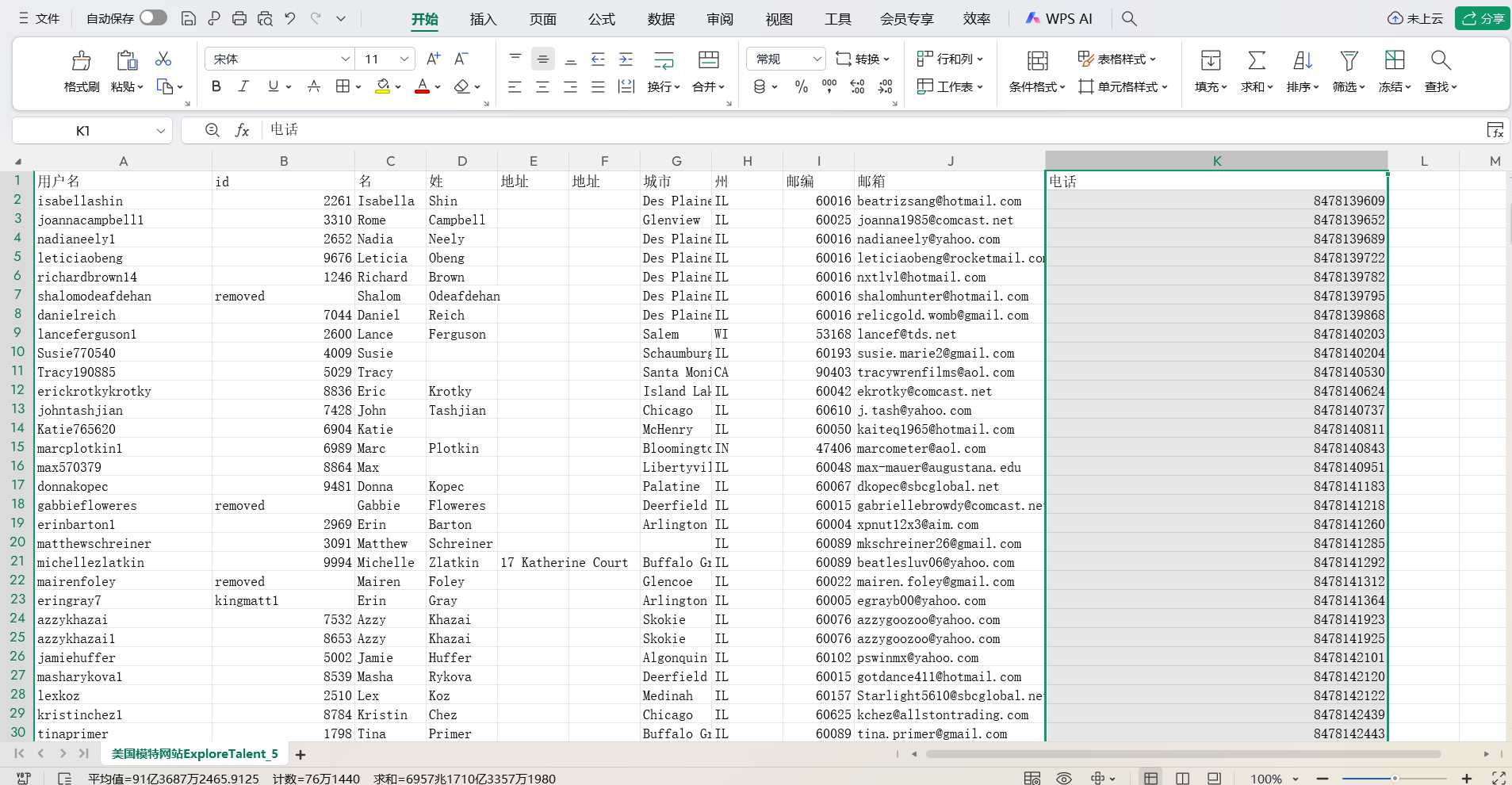Click the Borders icon

pyautogui.click(x=343, y=86)
